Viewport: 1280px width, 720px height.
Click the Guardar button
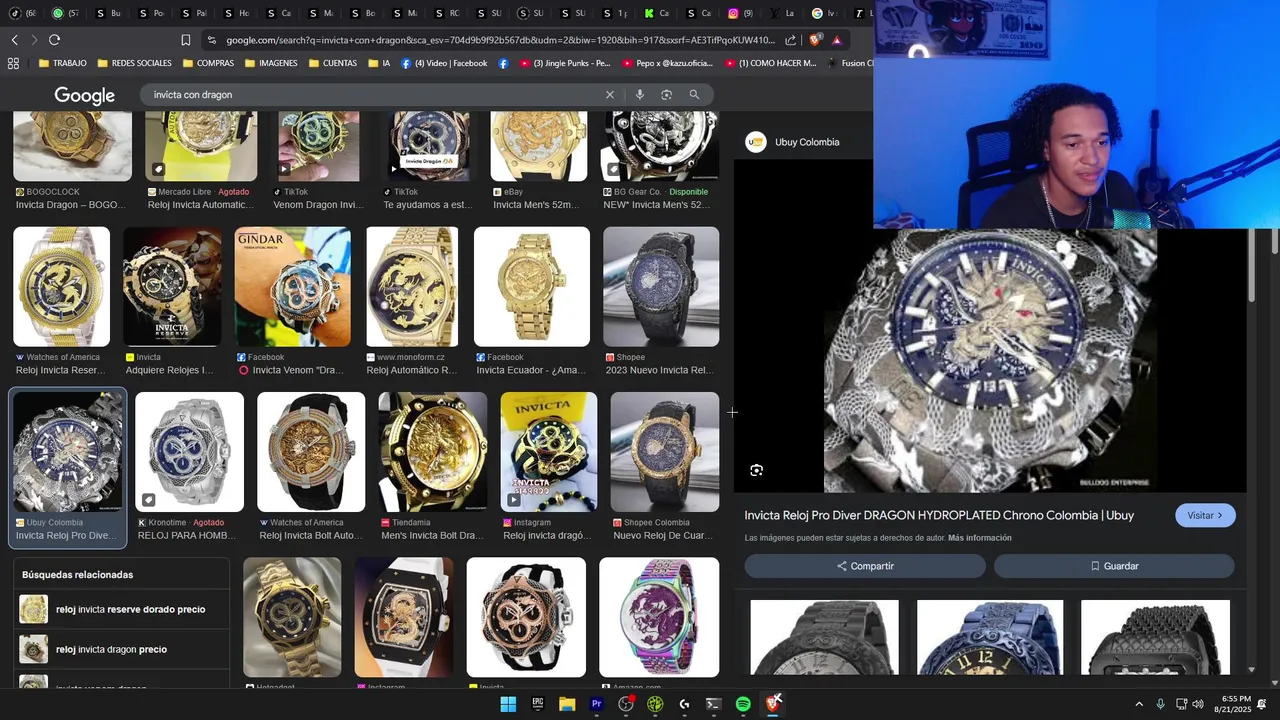1114,566
